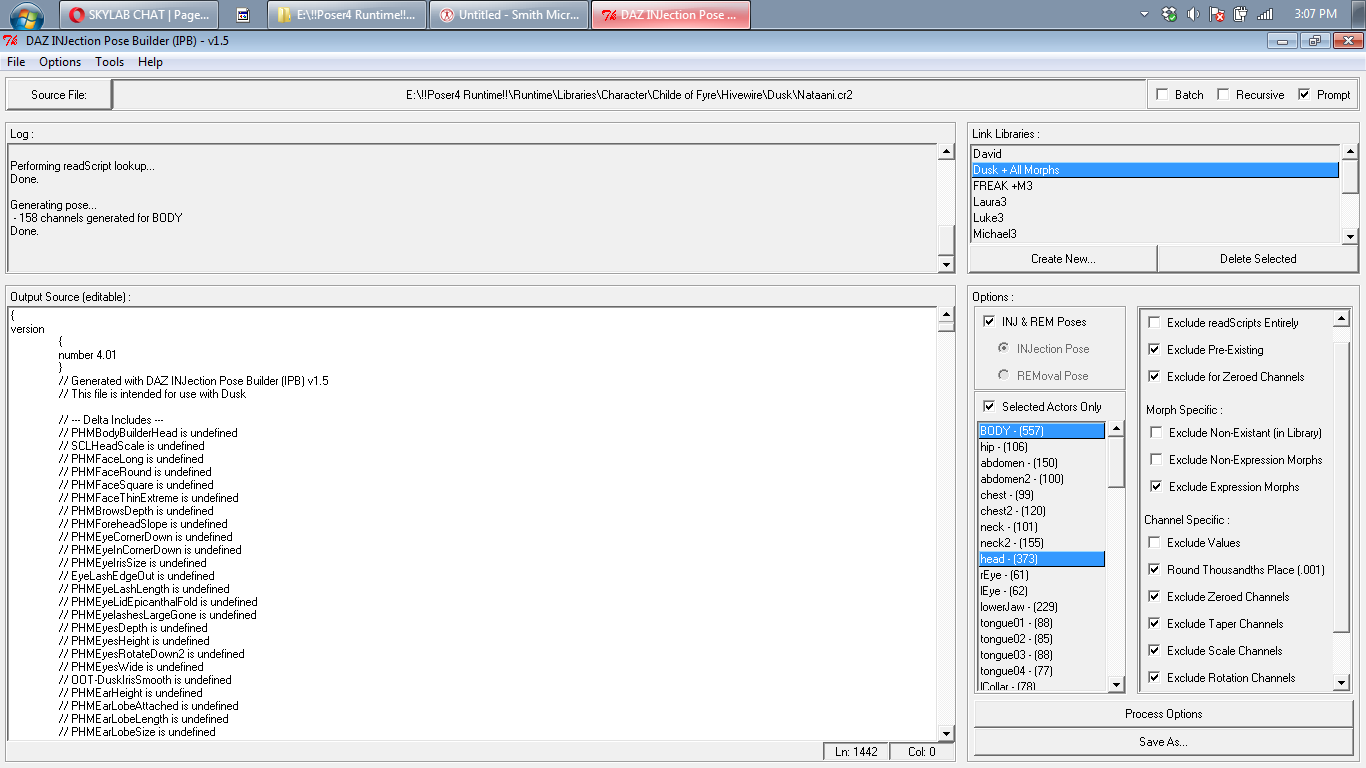Toggle Exclude Scale Channels checkbox
This screenshot has width=1366, height=768.
(1154, 651)
